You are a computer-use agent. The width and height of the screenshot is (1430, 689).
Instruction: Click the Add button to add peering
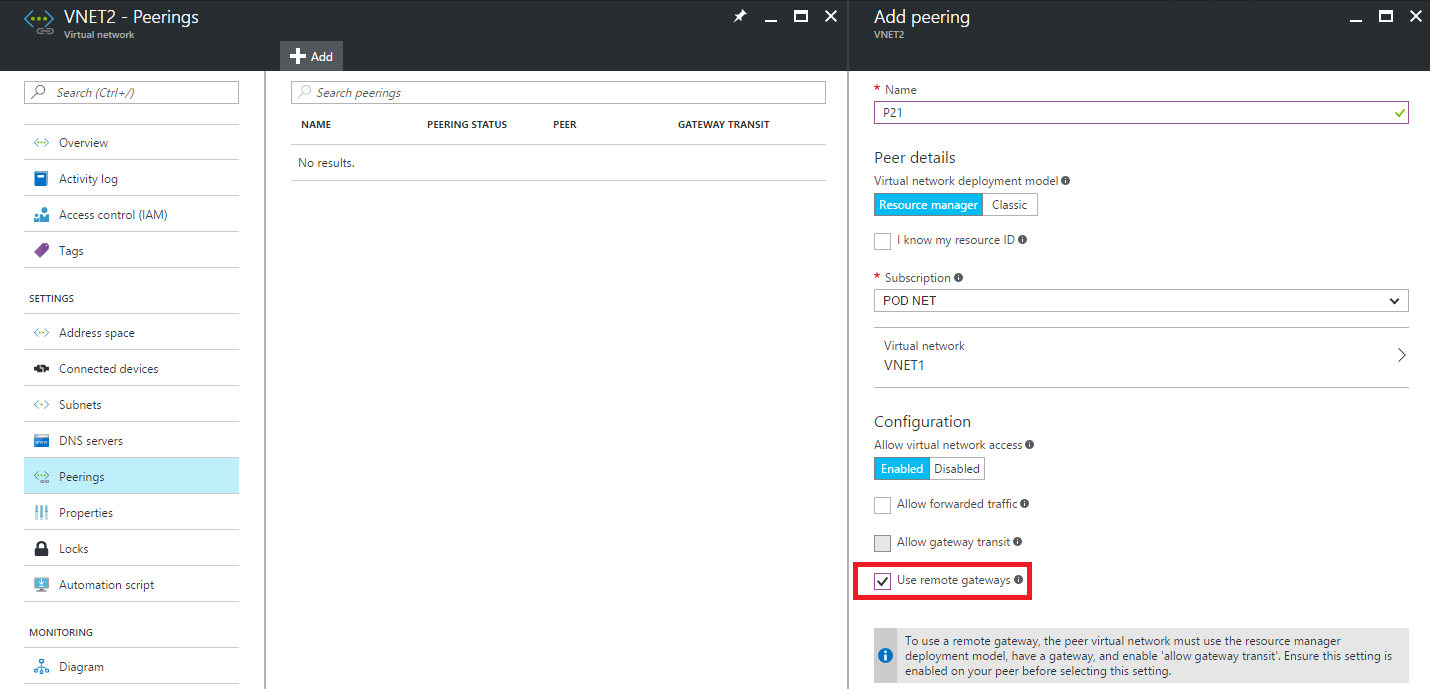pyautogui.click(x=311, y=57)
